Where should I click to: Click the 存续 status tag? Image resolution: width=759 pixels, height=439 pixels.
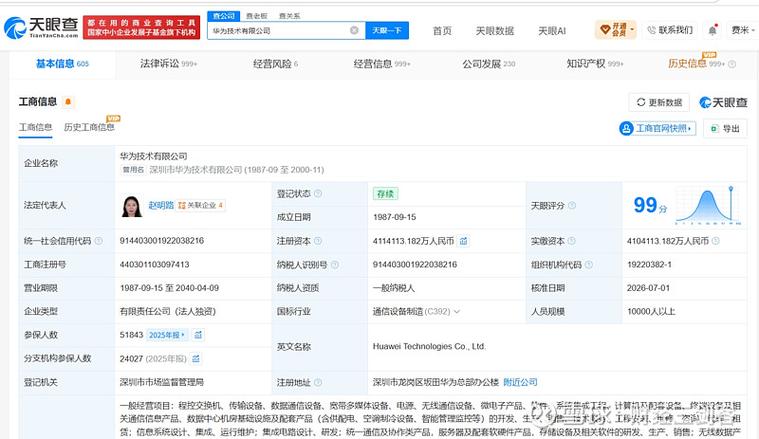(385, 194)
